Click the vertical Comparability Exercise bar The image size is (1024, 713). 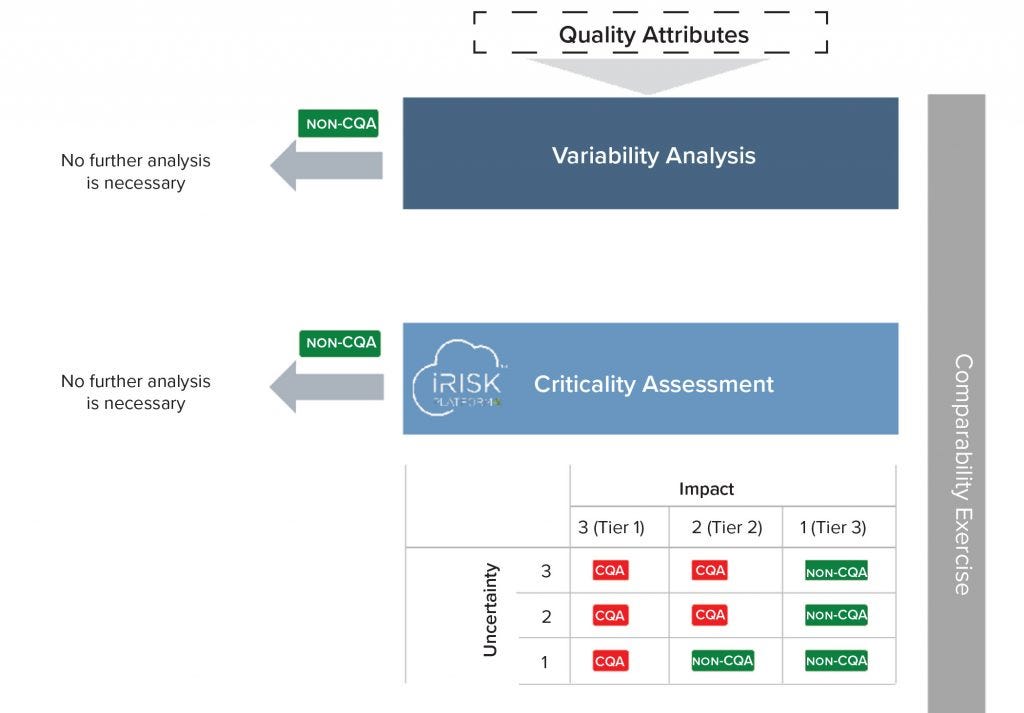point(958,400)
